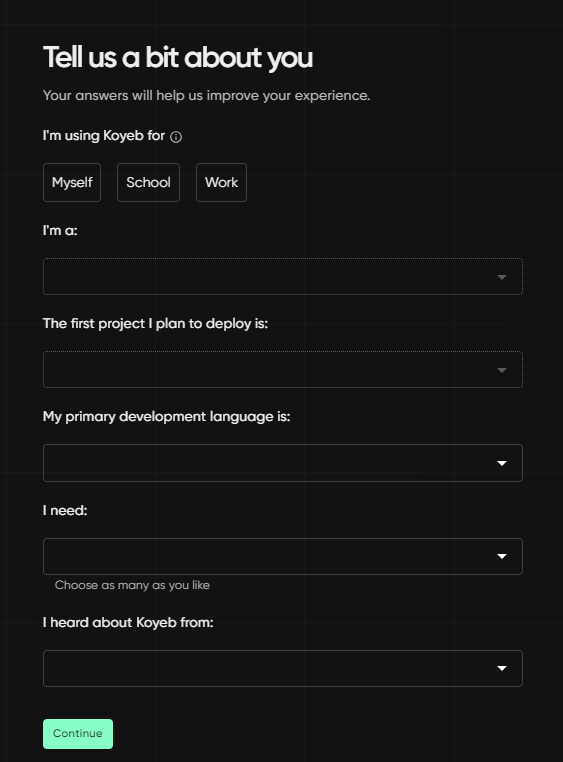
Task: Choose School as usage purpose
Action: (x=148, y=182)
